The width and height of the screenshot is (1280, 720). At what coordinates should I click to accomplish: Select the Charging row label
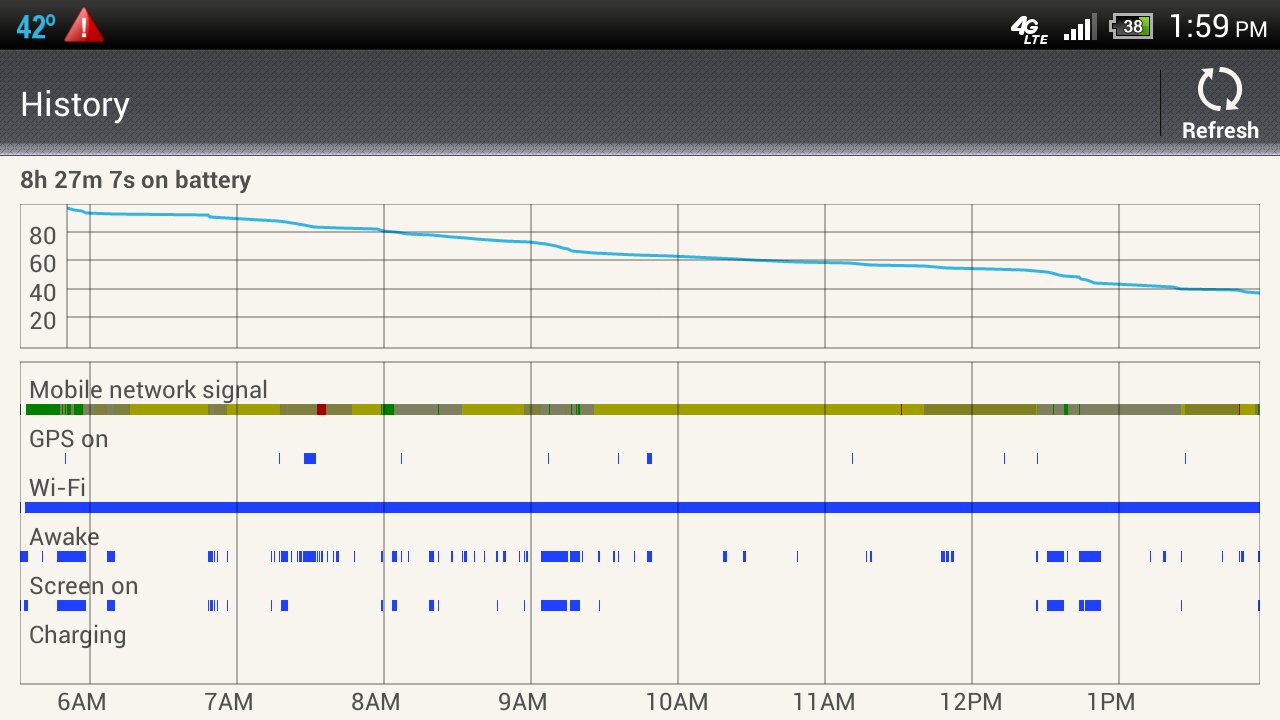click(77, 635)
